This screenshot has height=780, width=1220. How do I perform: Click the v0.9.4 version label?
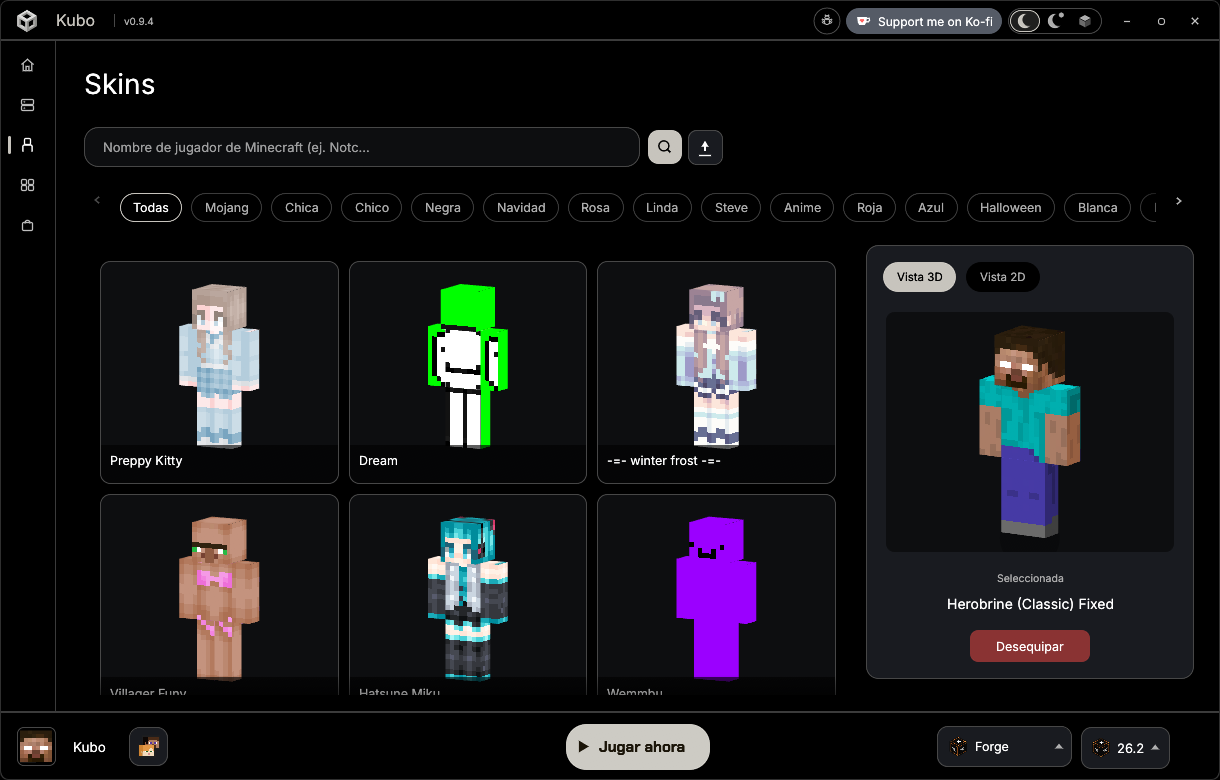139,21
